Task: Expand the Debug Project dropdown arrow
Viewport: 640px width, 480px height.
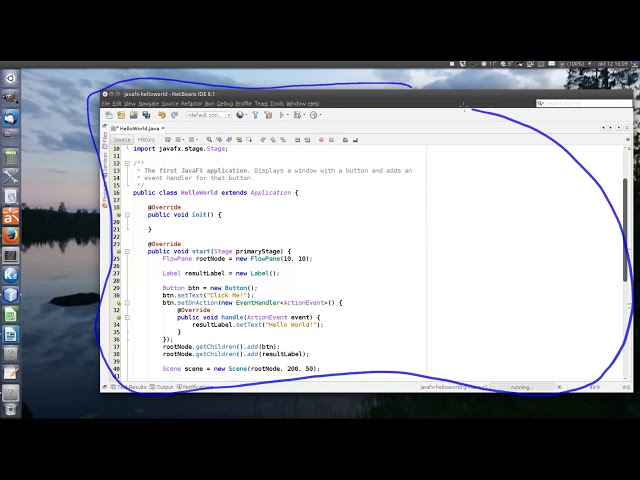Action: [x=304, y=115]
